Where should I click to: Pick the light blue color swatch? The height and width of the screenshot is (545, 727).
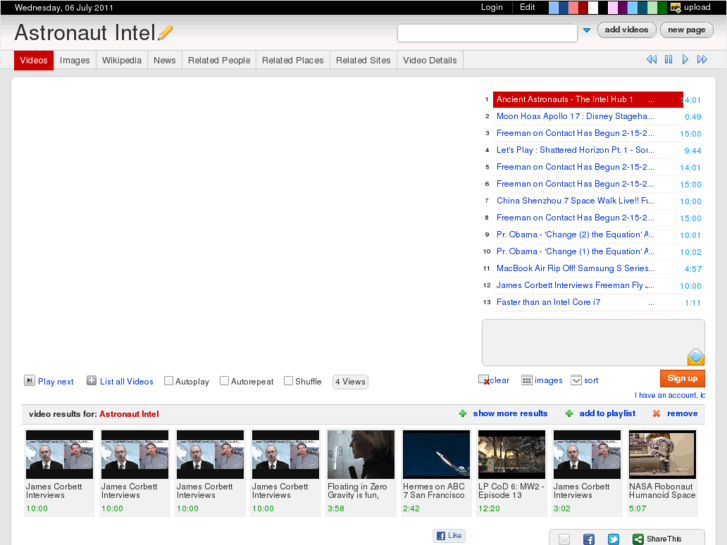(553, 8)
